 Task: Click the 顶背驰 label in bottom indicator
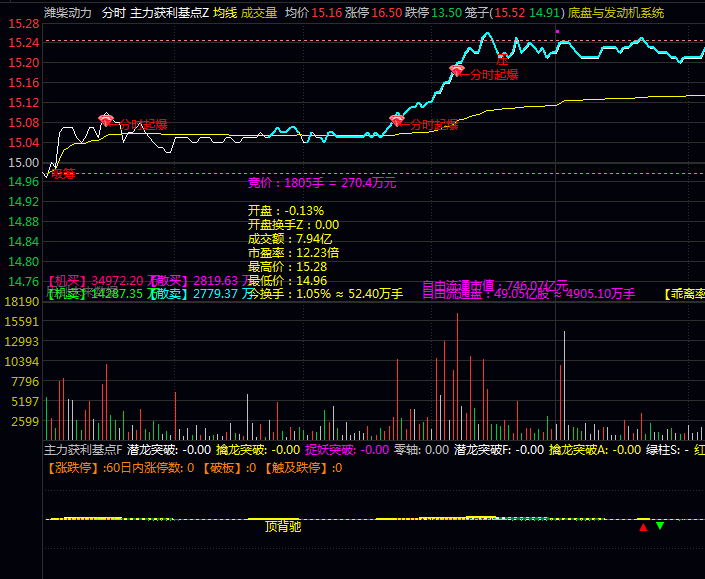pyautogui.click(x=283, y=526)
